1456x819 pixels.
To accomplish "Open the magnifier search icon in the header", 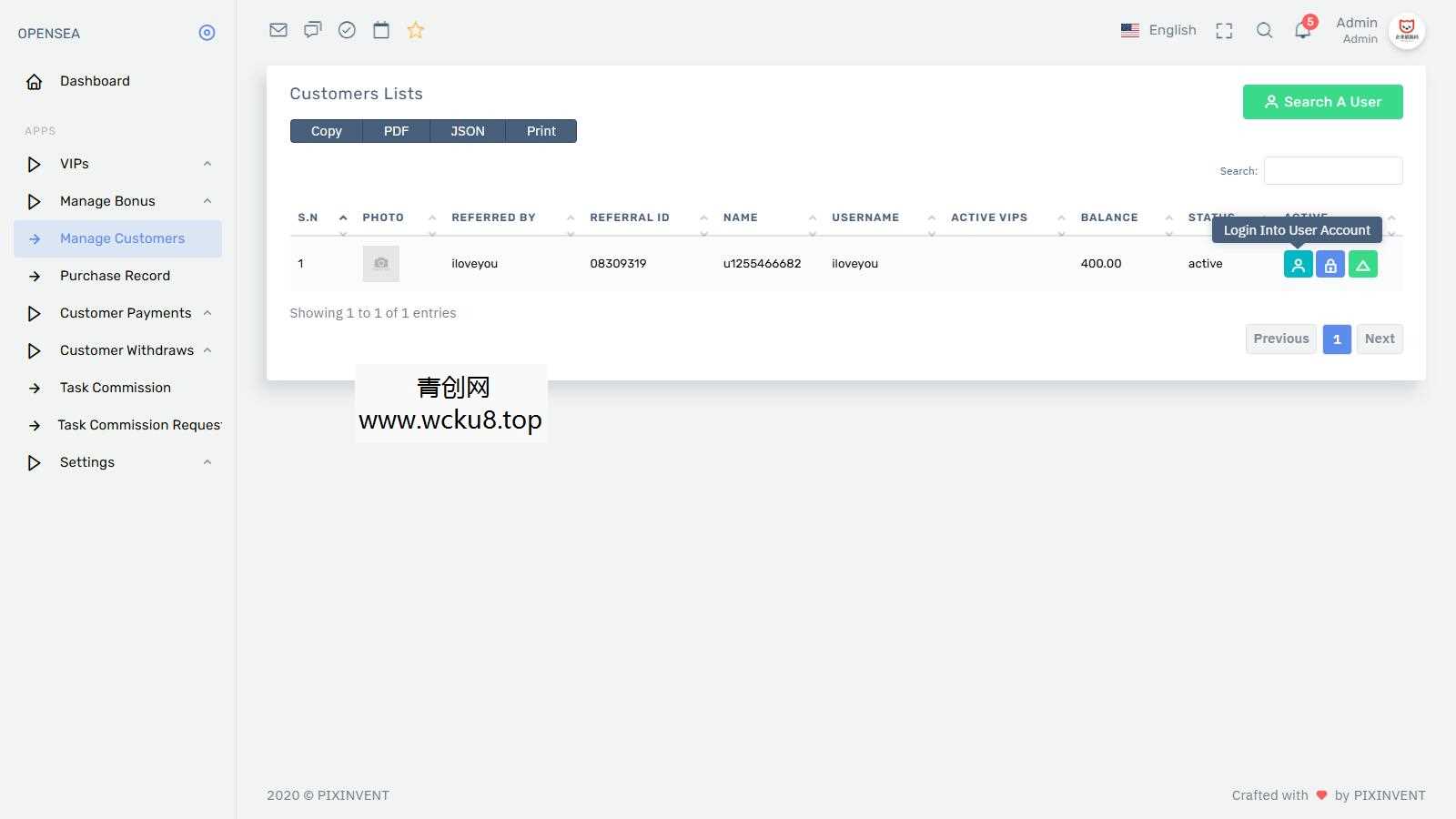I will point(1265,30).
